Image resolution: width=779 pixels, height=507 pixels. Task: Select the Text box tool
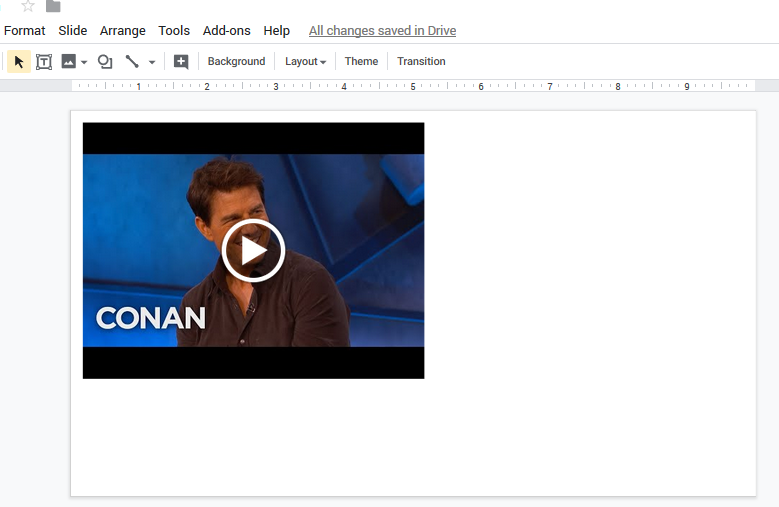[x=44, y=62]
